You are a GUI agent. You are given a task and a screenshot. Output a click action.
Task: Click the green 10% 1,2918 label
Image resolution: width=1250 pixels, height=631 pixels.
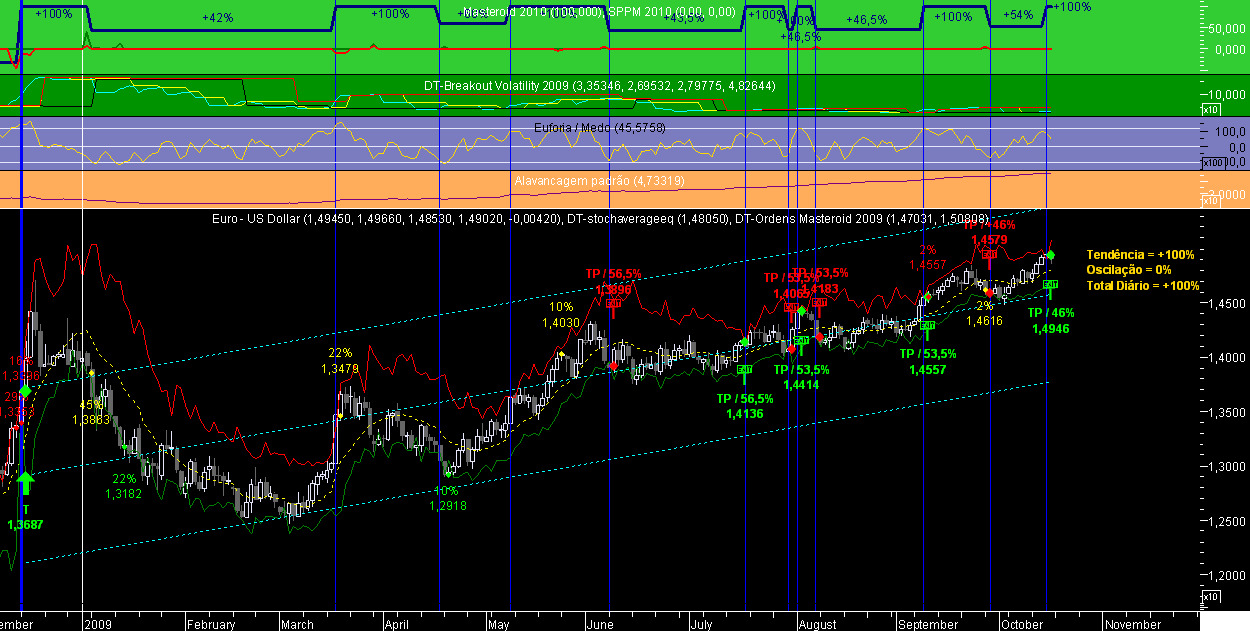click(x=447, y=498)
